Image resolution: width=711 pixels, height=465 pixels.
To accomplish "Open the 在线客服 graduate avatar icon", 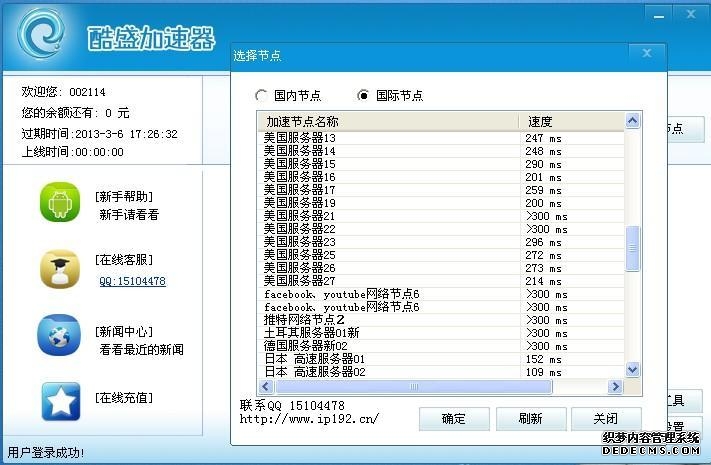I will 60,269.
